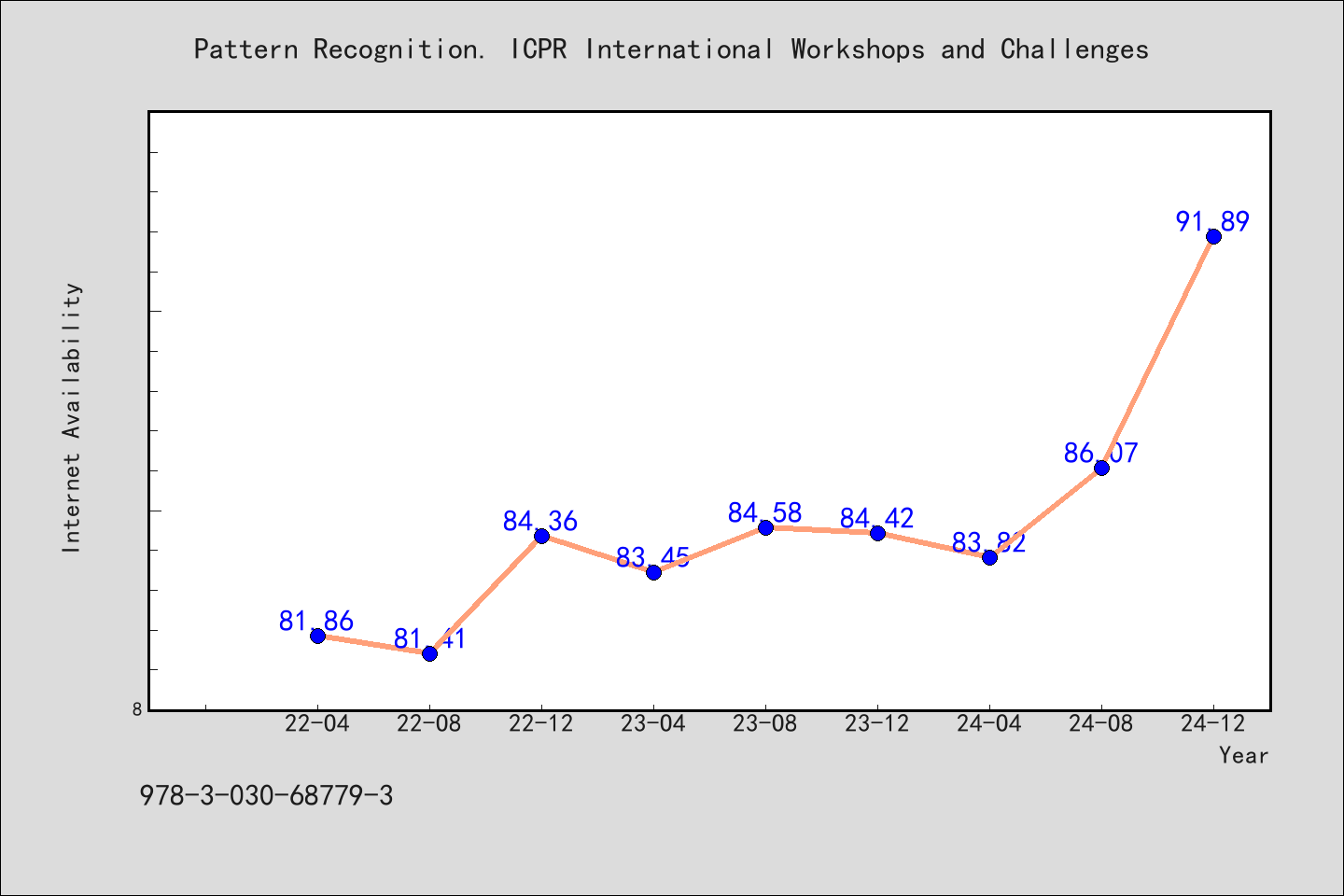Click the ISBN text 978-3-030-68779-3

click(266, 796)
